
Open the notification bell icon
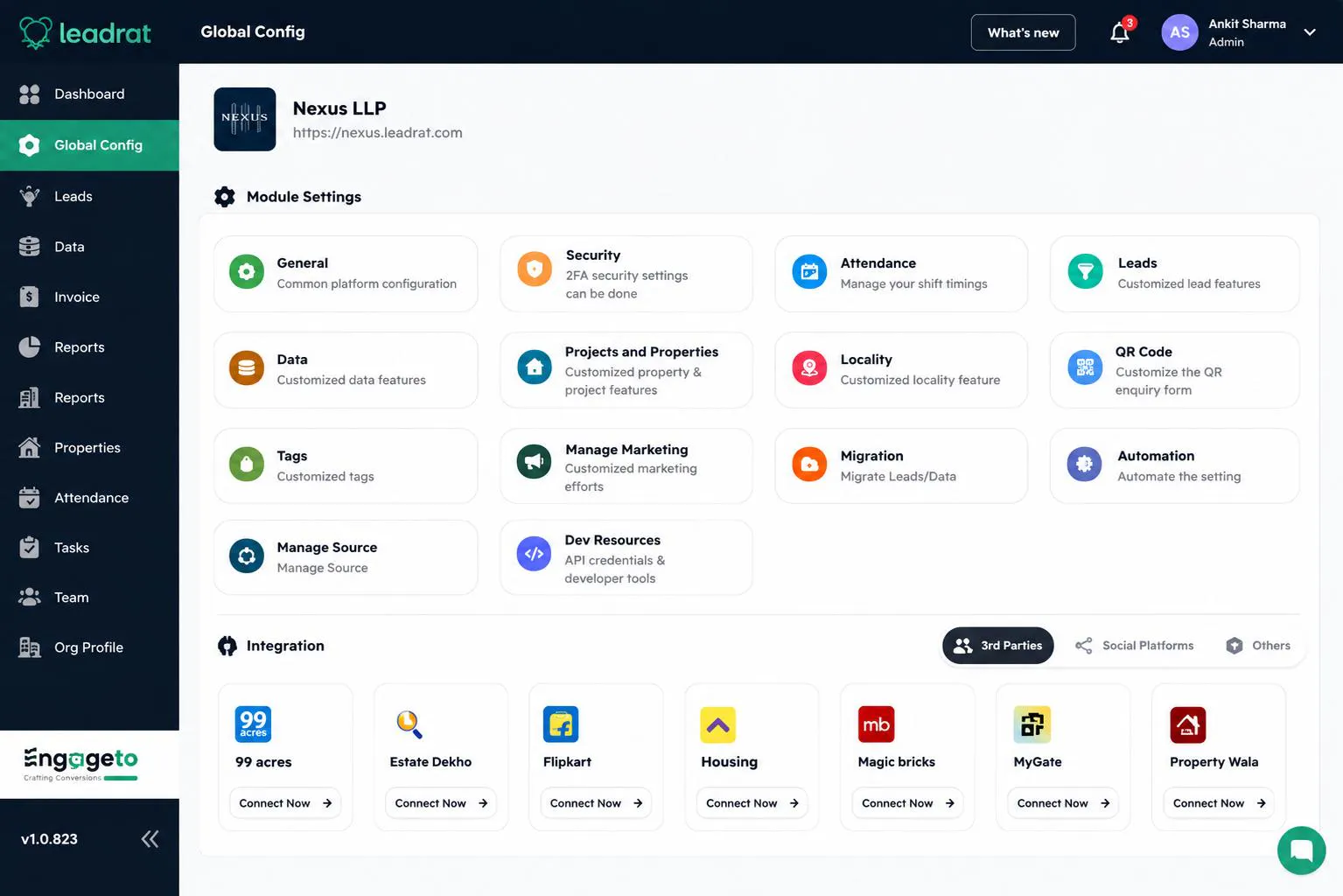(1120, 32)
